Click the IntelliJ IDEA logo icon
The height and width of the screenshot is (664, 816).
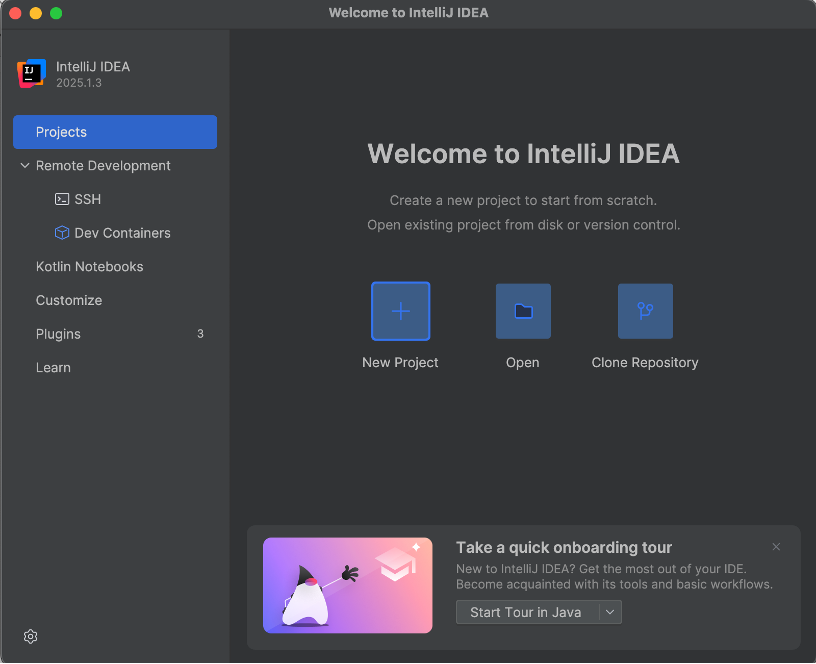coord(32,74)
